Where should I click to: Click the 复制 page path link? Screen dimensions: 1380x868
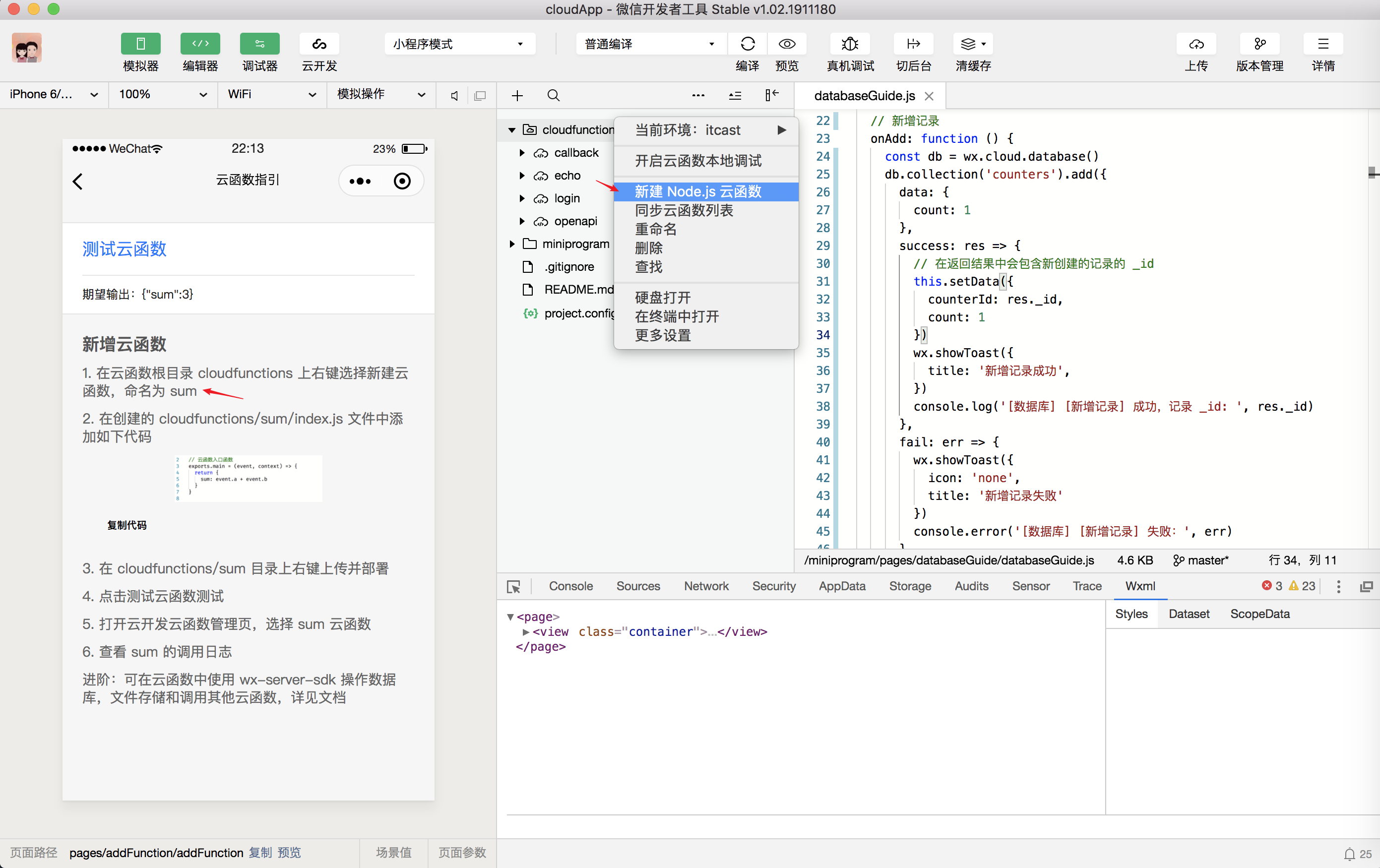[x=261, y=853]
